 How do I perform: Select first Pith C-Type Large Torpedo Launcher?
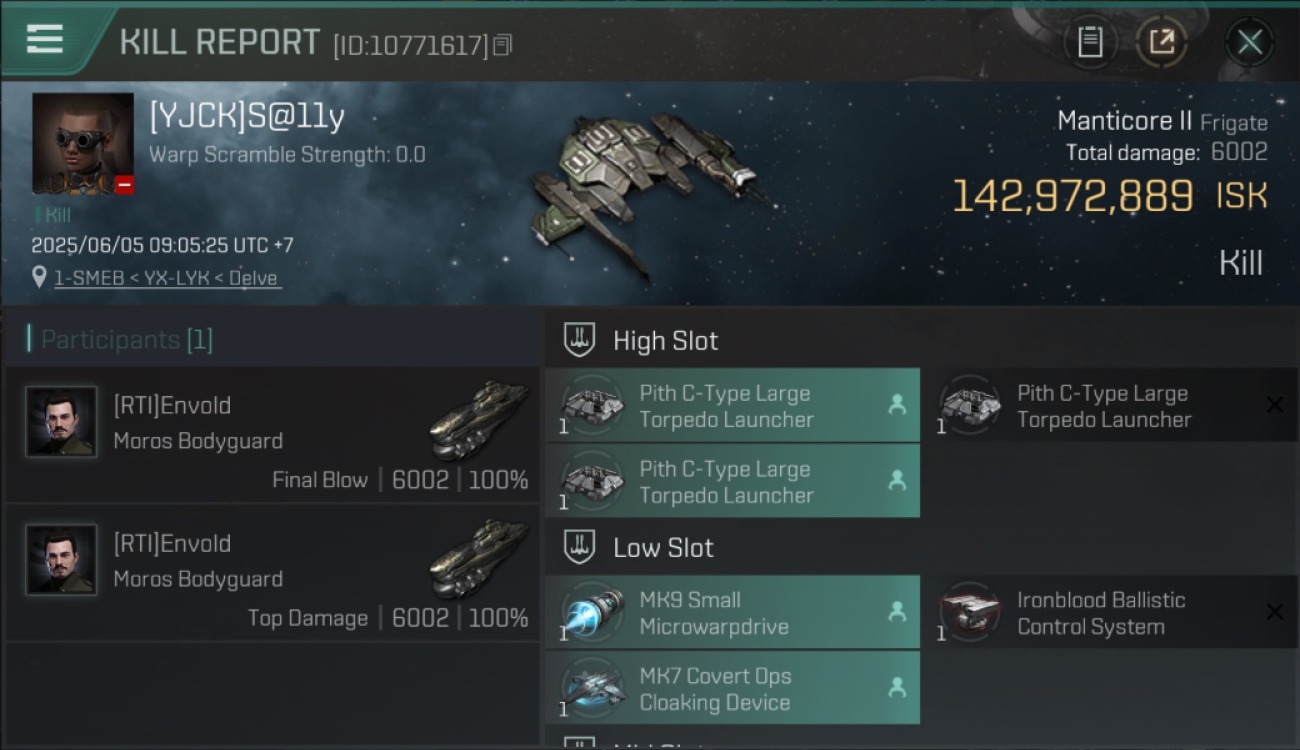(x=732, y=405)
